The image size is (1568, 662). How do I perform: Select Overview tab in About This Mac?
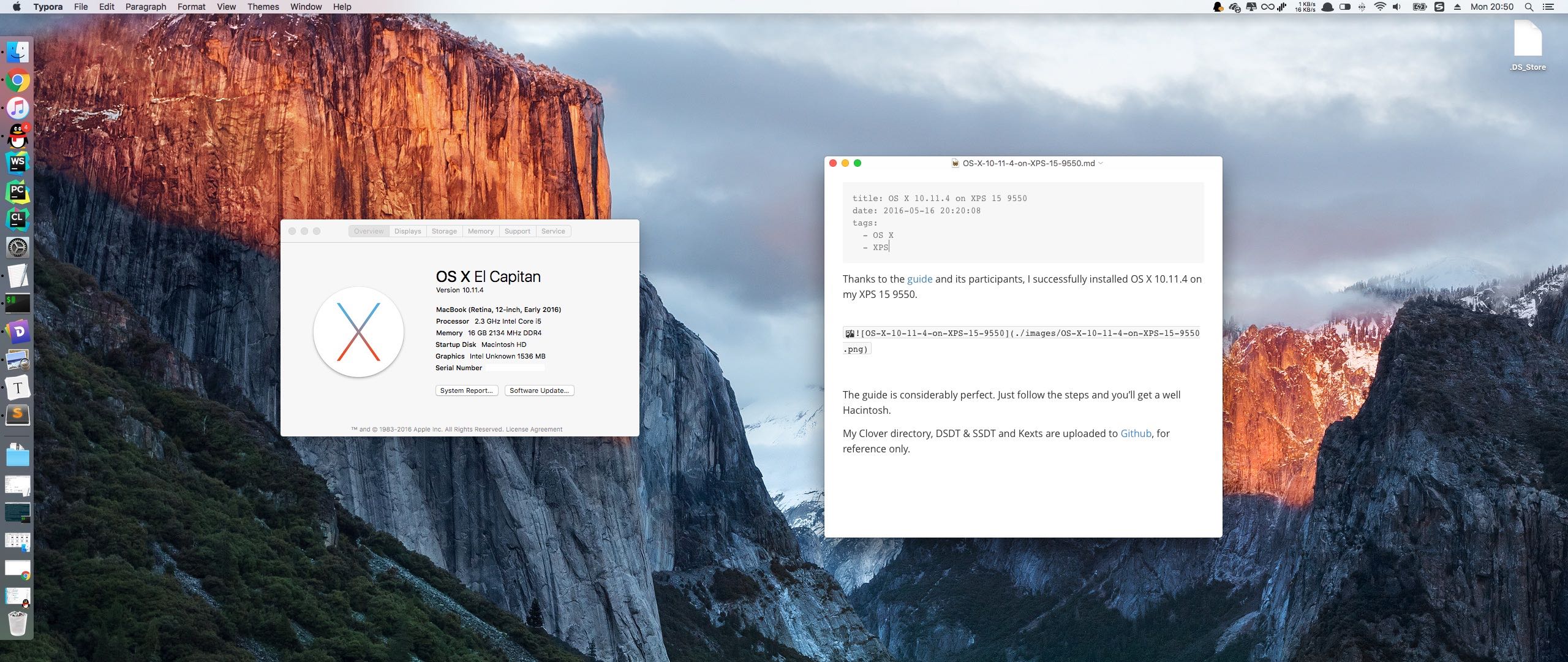pyautogui.click(x=369, y=231)
